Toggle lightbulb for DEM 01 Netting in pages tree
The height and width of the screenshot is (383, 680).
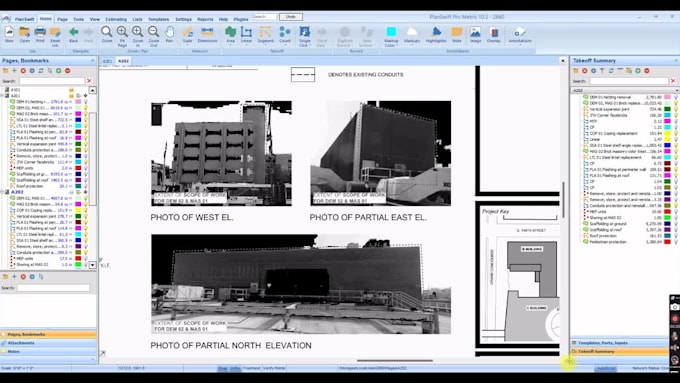tap(86, 102)
